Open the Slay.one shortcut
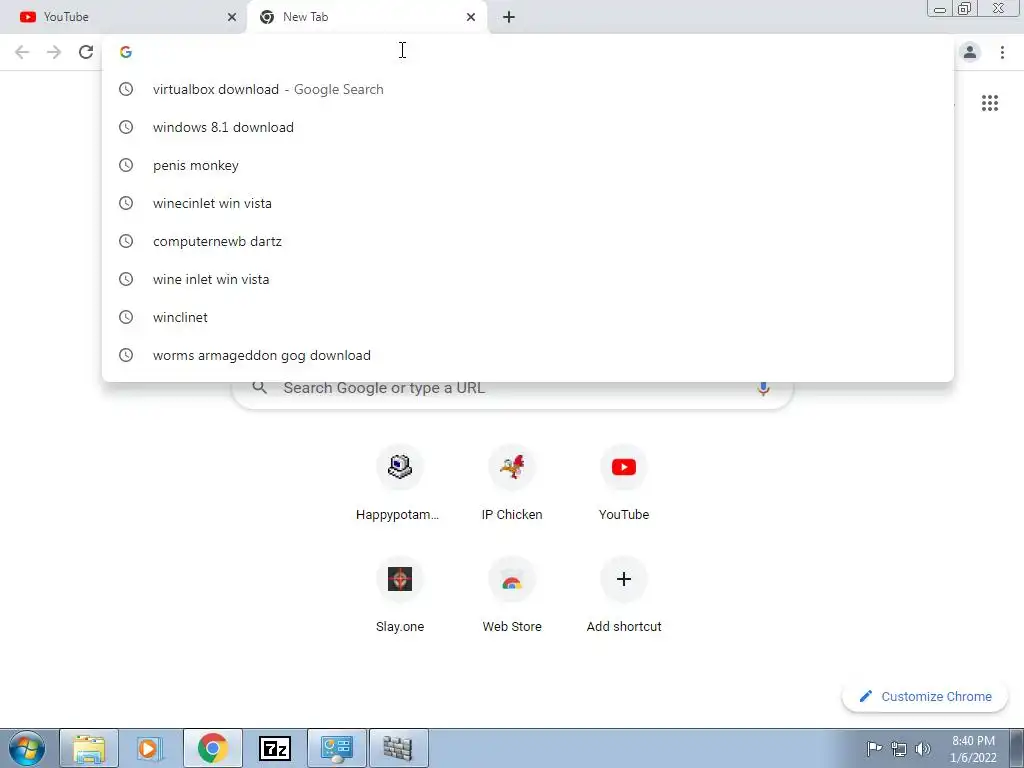Viewport: 1024px width, 768px height. tap(400, 596)
